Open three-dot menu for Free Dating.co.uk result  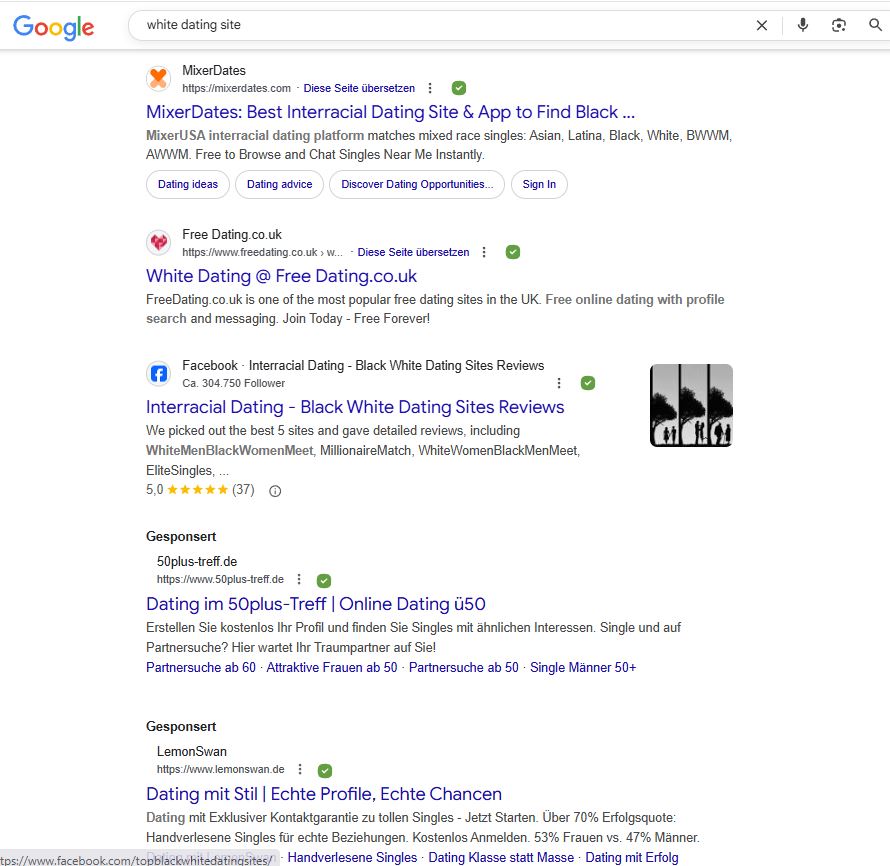tap(484, 252)
